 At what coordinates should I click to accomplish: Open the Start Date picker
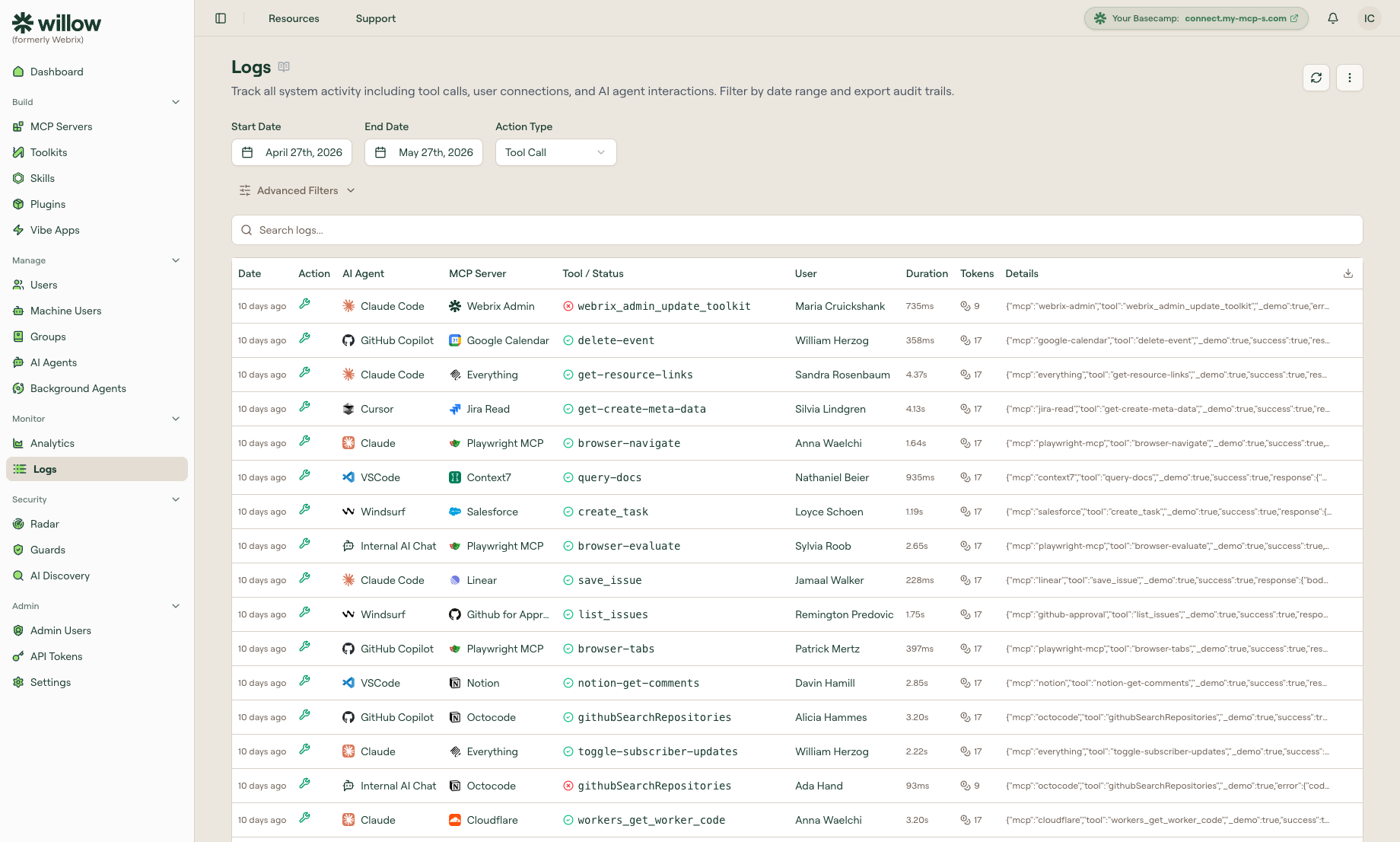pos(291,152)
